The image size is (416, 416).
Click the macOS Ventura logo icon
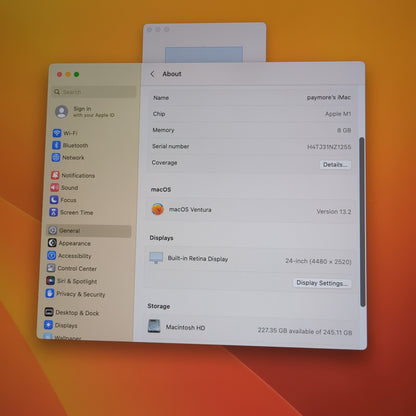coord(158,209)
